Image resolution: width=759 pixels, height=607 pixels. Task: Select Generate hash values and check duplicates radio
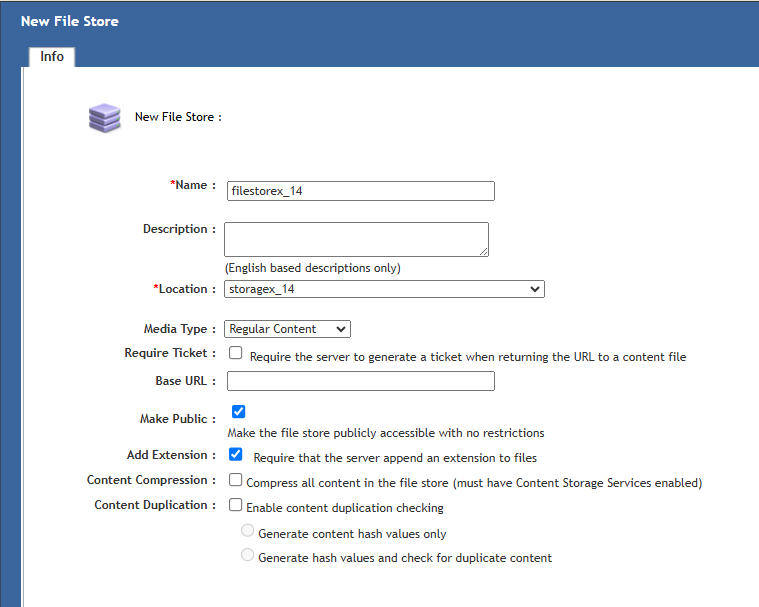(x=247, y=555)
